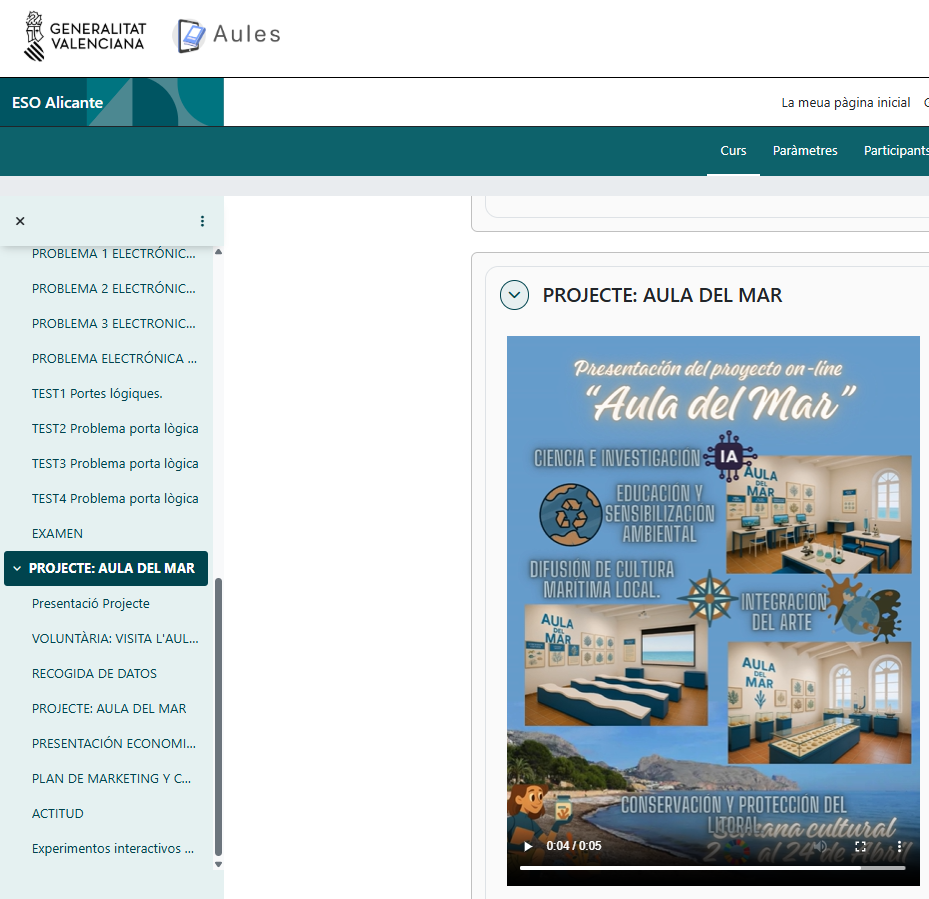
Task: Open the Curs tab
Action: (733, 151)
